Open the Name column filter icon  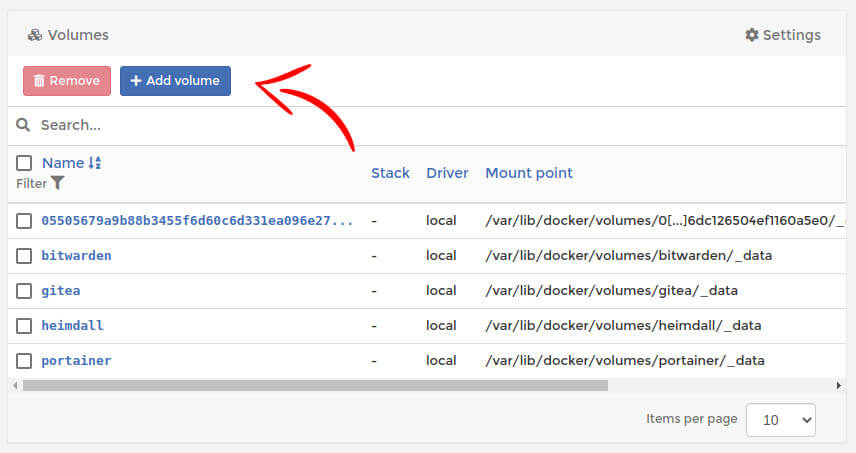pyautogui.click(x=58, y=183)
